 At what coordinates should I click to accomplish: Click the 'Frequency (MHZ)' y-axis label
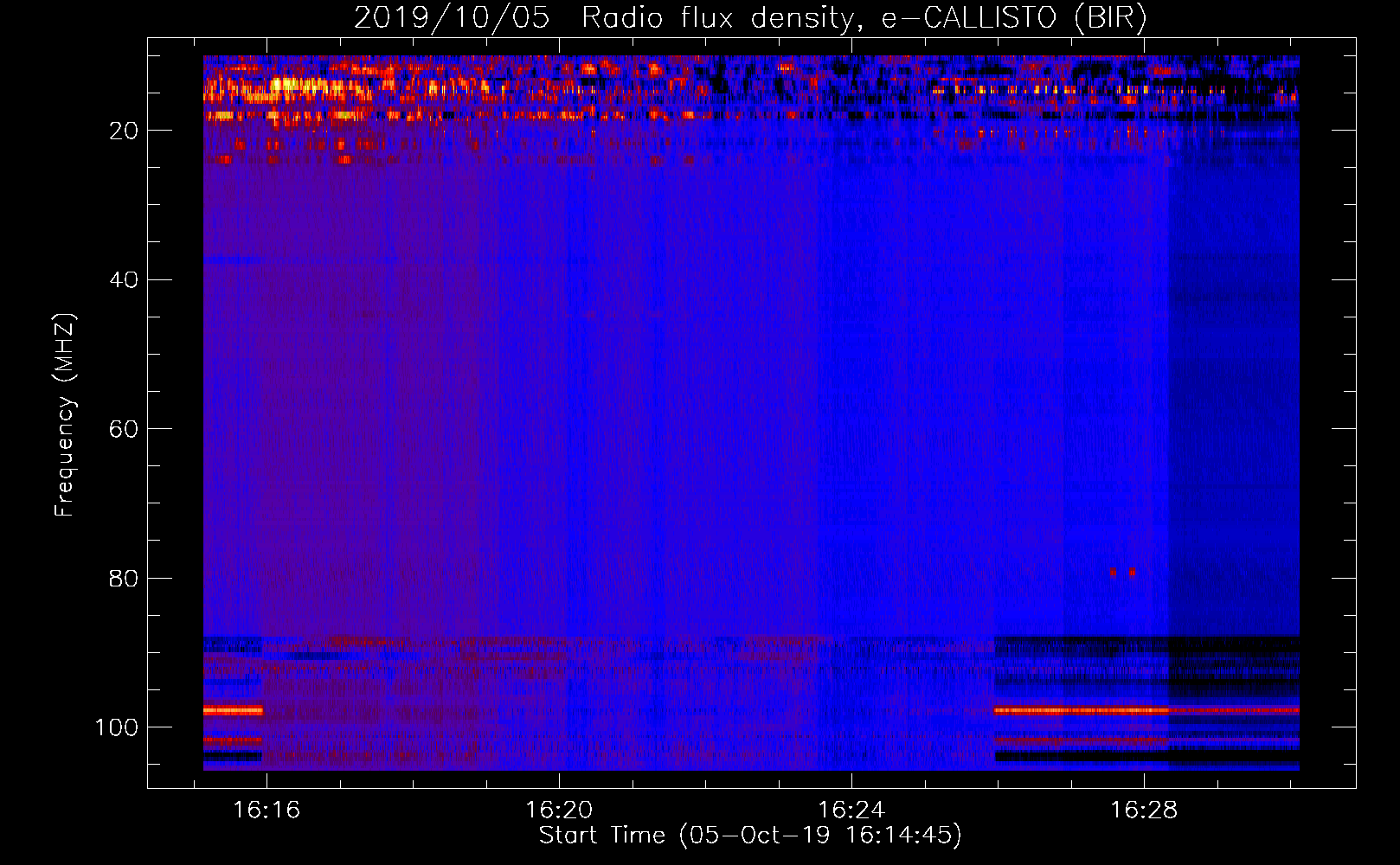coord(65,415)
